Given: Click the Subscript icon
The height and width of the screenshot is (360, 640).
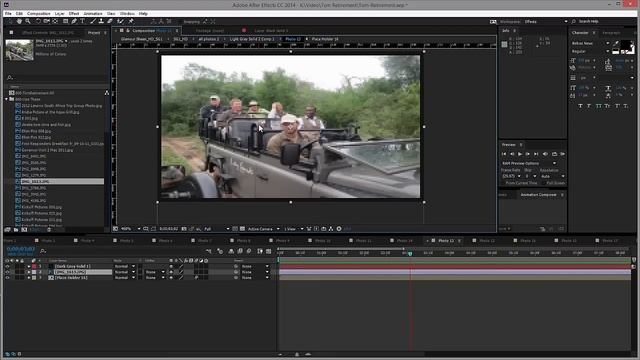Looking at the screenshot, I should (626, 106).
